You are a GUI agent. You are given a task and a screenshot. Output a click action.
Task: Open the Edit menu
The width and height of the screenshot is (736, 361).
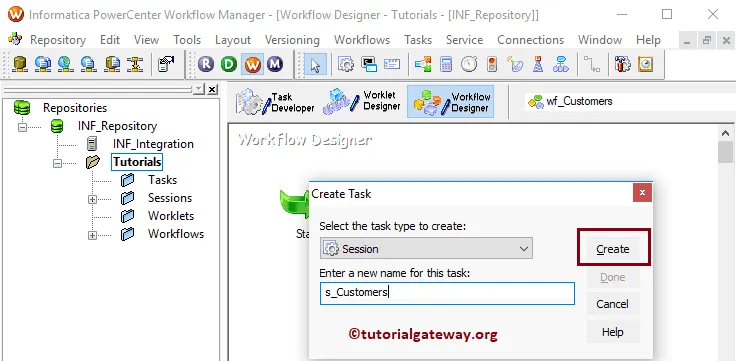(110, 40)
